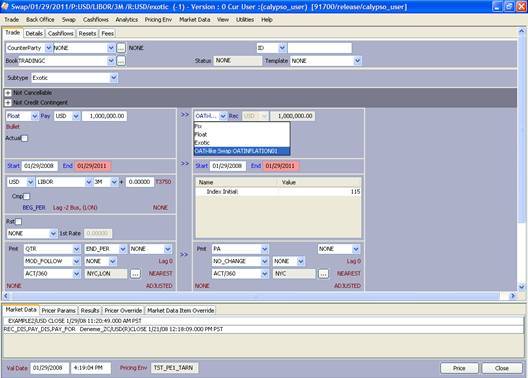Click the copy arrows beside Pmt rows
528x378 pixels.
pos(184,254)
